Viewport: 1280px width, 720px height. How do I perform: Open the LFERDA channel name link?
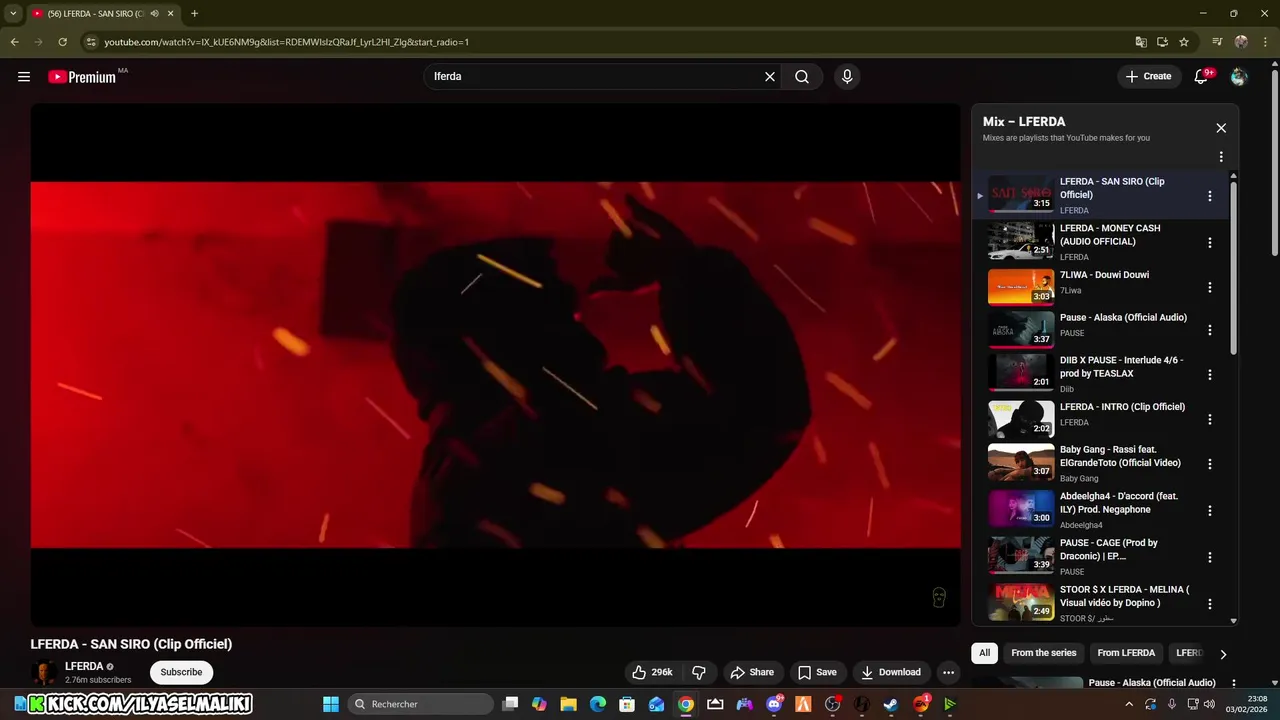pos(84,666)
